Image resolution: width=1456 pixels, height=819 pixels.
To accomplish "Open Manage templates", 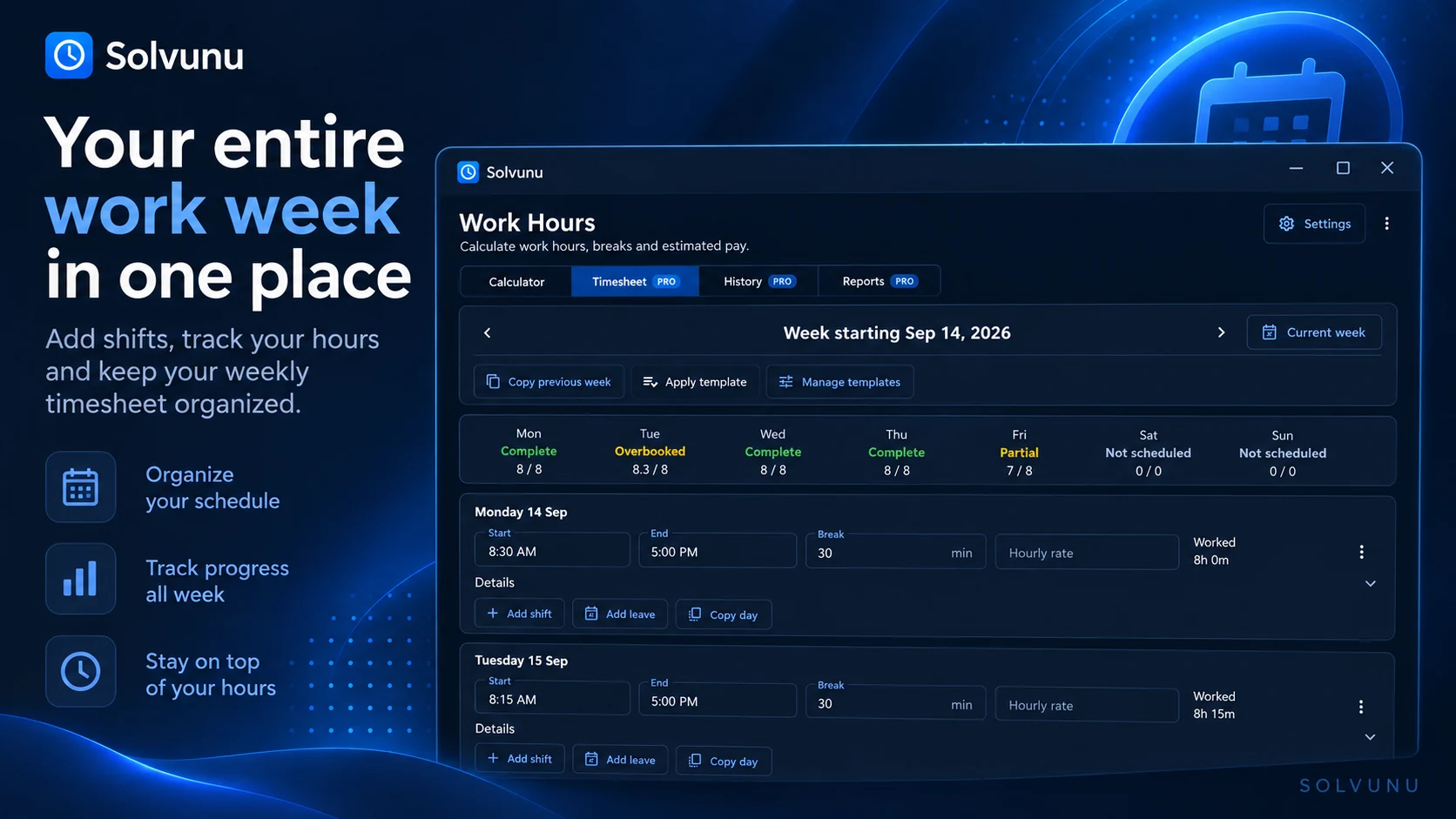I will [x=839, y=382].
